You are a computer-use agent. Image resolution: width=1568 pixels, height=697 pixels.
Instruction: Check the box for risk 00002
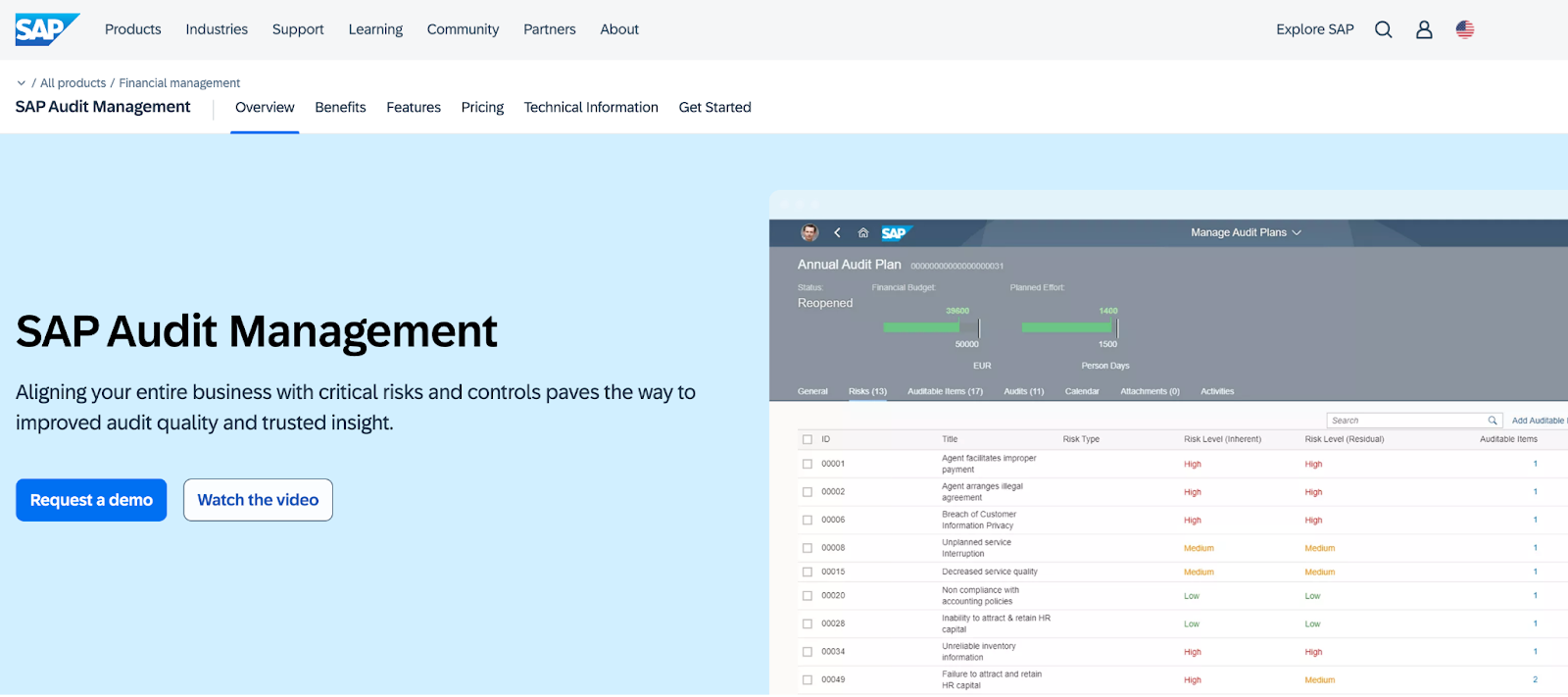808,492
